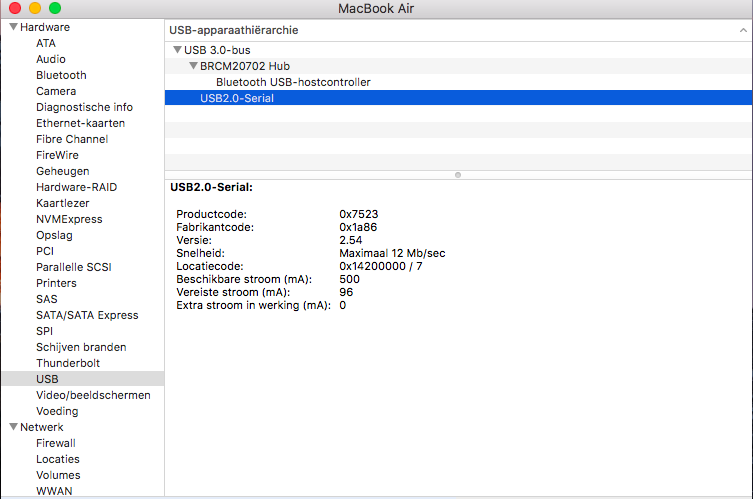
Task: Click the Extra stroom in werking value 0
Action: [342, 305]
